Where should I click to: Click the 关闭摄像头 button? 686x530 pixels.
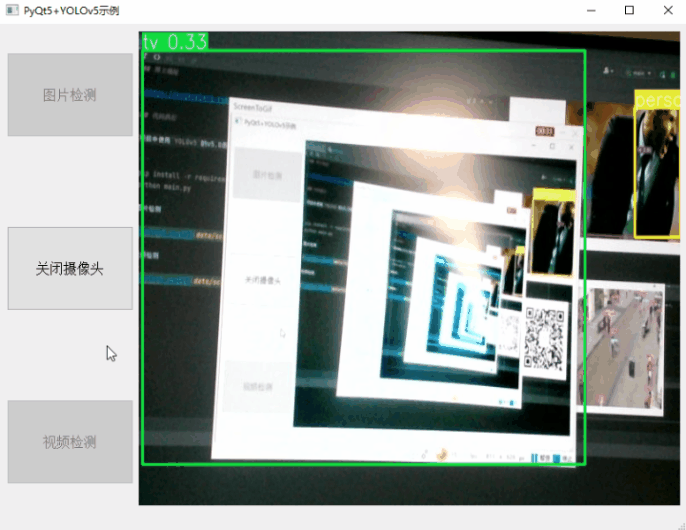tap(70, 268)
